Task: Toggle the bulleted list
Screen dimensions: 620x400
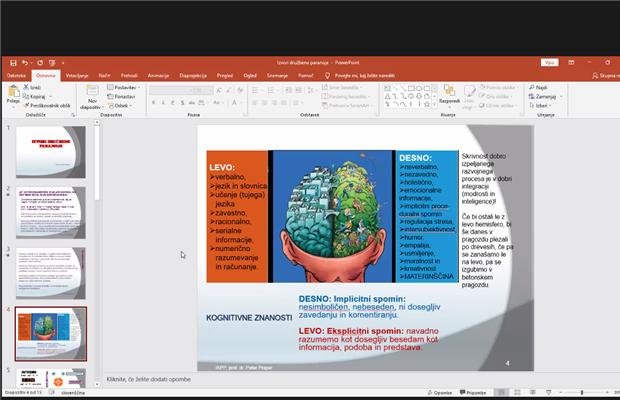Action: 257,91
